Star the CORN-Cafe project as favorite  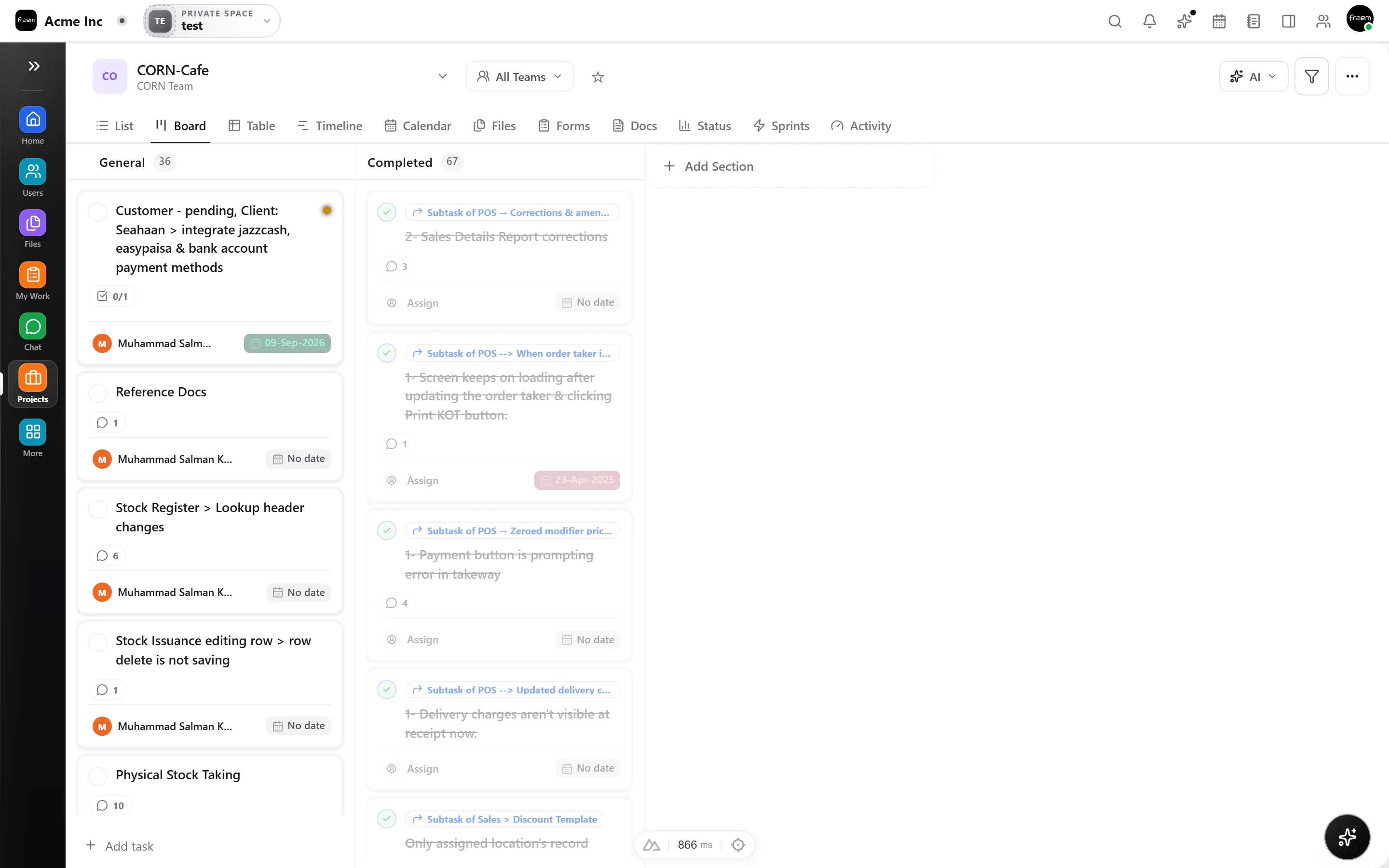click(x=598, y=77)
